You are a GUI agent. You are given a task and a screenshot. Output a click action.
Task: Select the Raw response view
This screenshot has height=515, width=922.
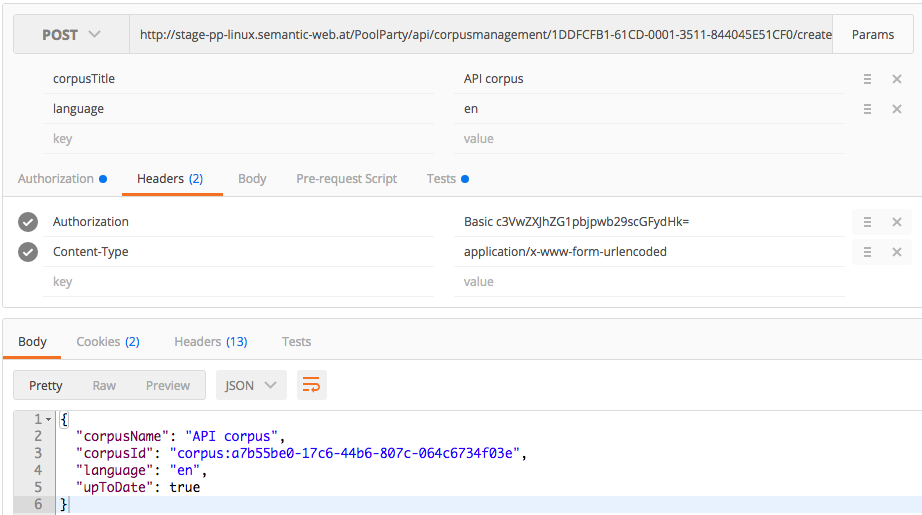tap(104, 385)
